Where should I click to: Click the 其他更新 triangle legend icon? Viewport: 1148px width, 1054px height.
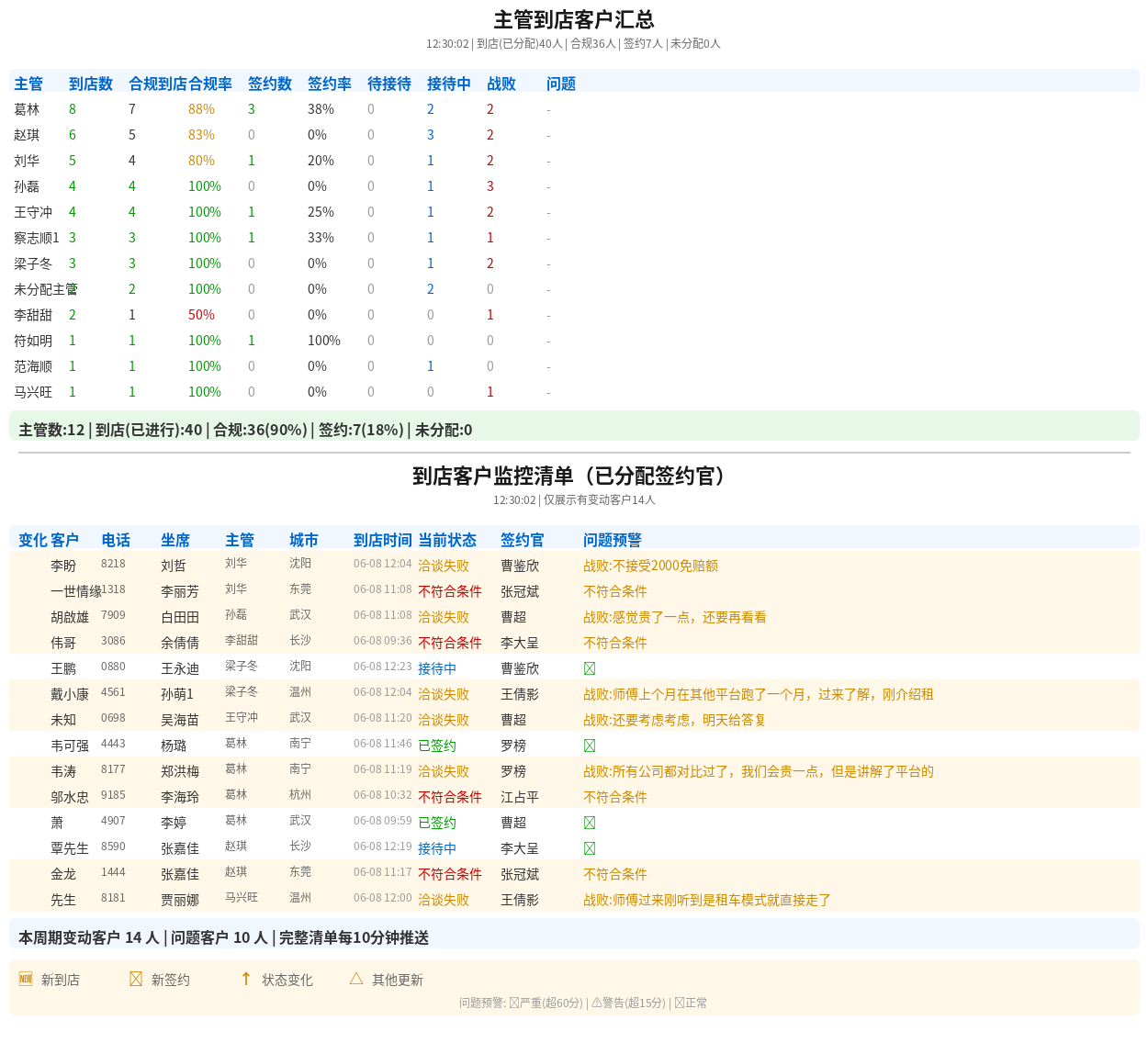356,979
